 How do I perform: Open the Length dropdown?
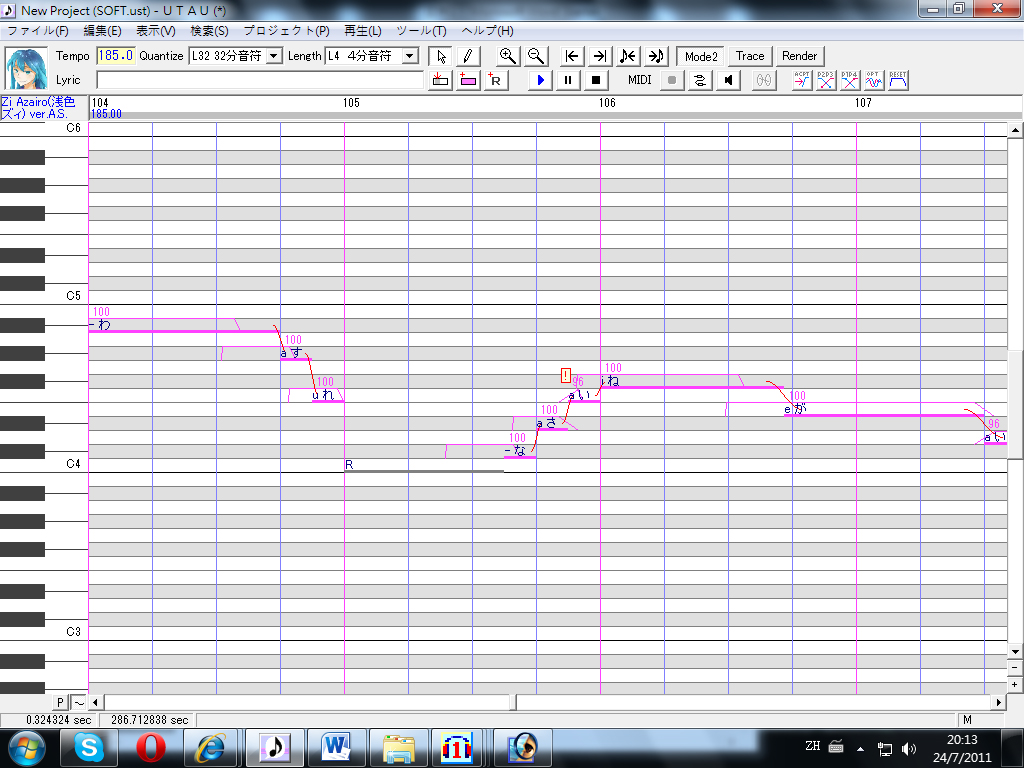pyautogui.click(x=410, y=56)
